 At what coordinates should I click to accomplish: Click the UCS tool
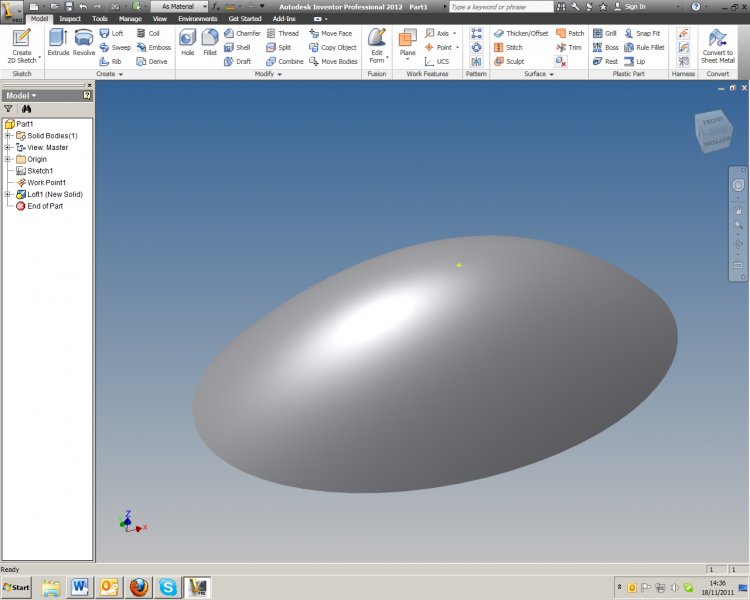click(437, 61)
